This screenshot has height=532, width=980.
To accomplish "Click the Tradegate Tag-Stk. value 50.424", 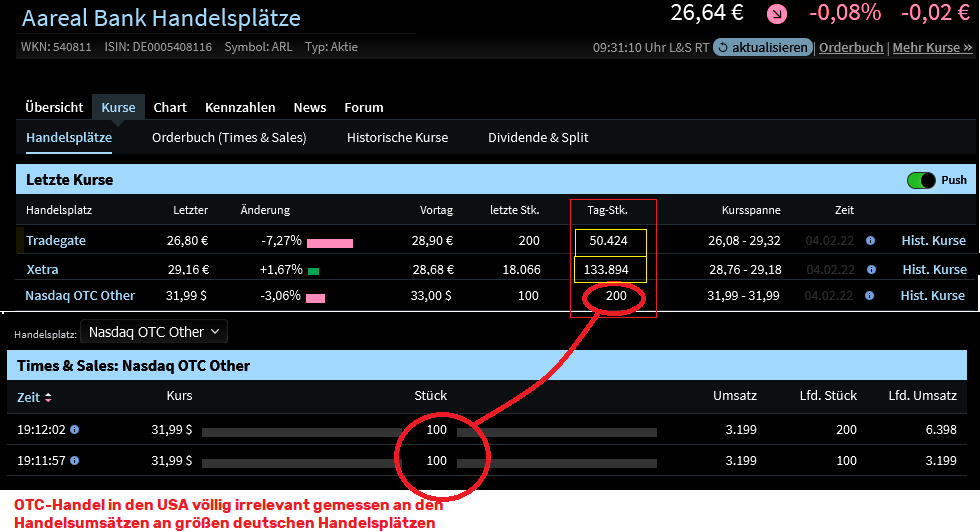I will 608,241.
